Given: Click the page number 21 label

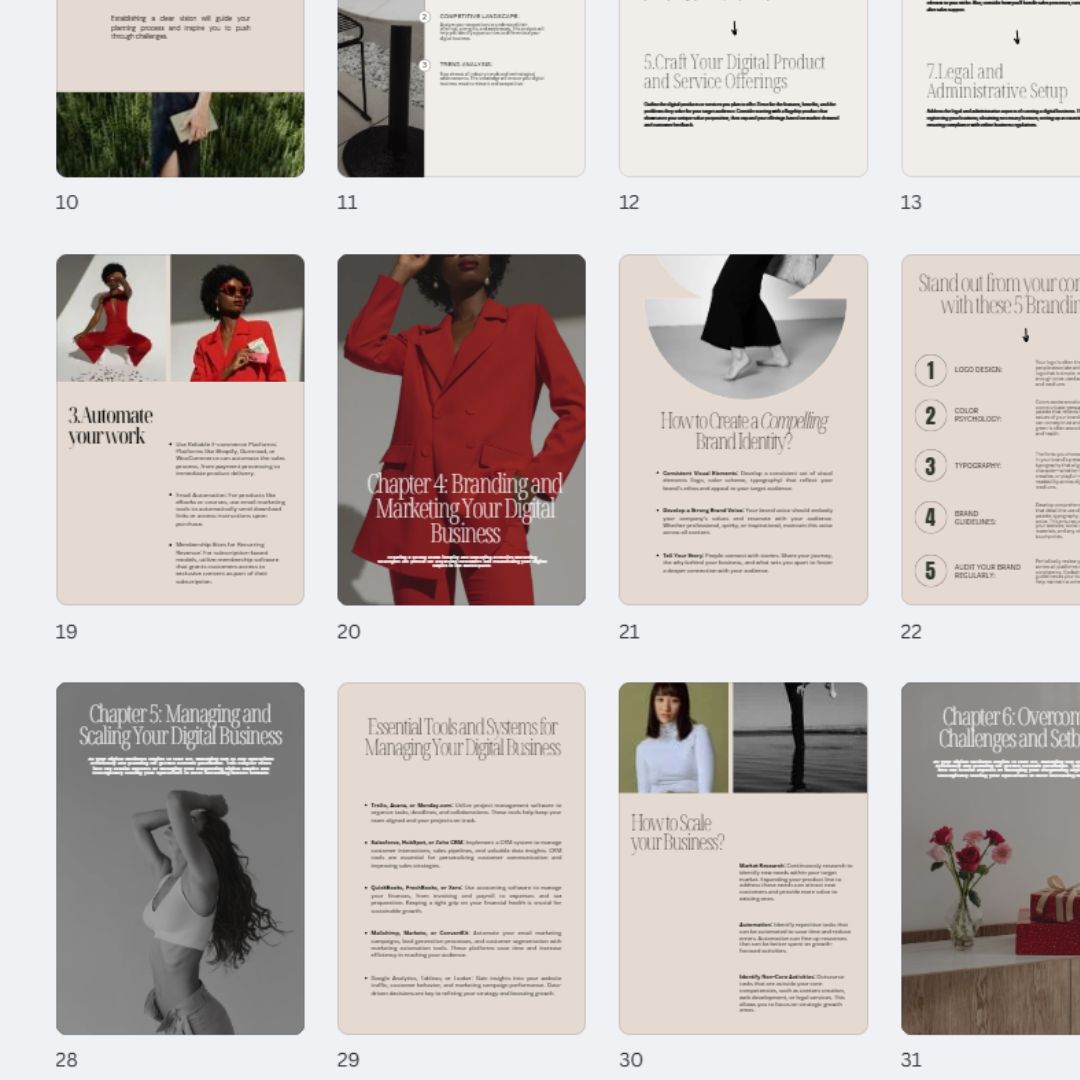Looking at the screenshot, I should click(x=629, y=631).
